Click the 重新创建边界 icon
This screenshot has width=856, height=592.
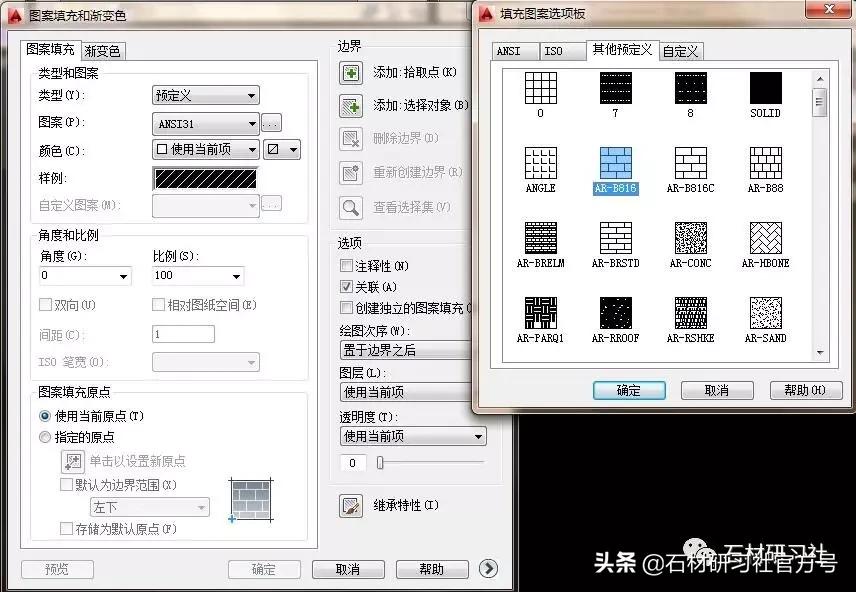(350, 172)
